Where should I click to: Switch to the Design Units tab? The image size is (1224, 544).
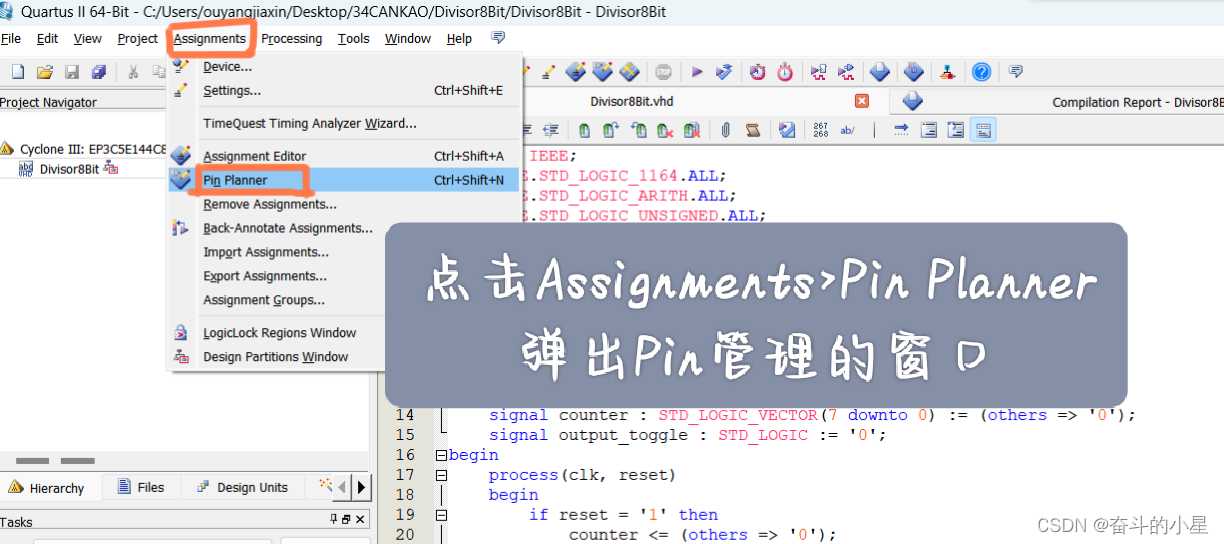tap(242, 488)
